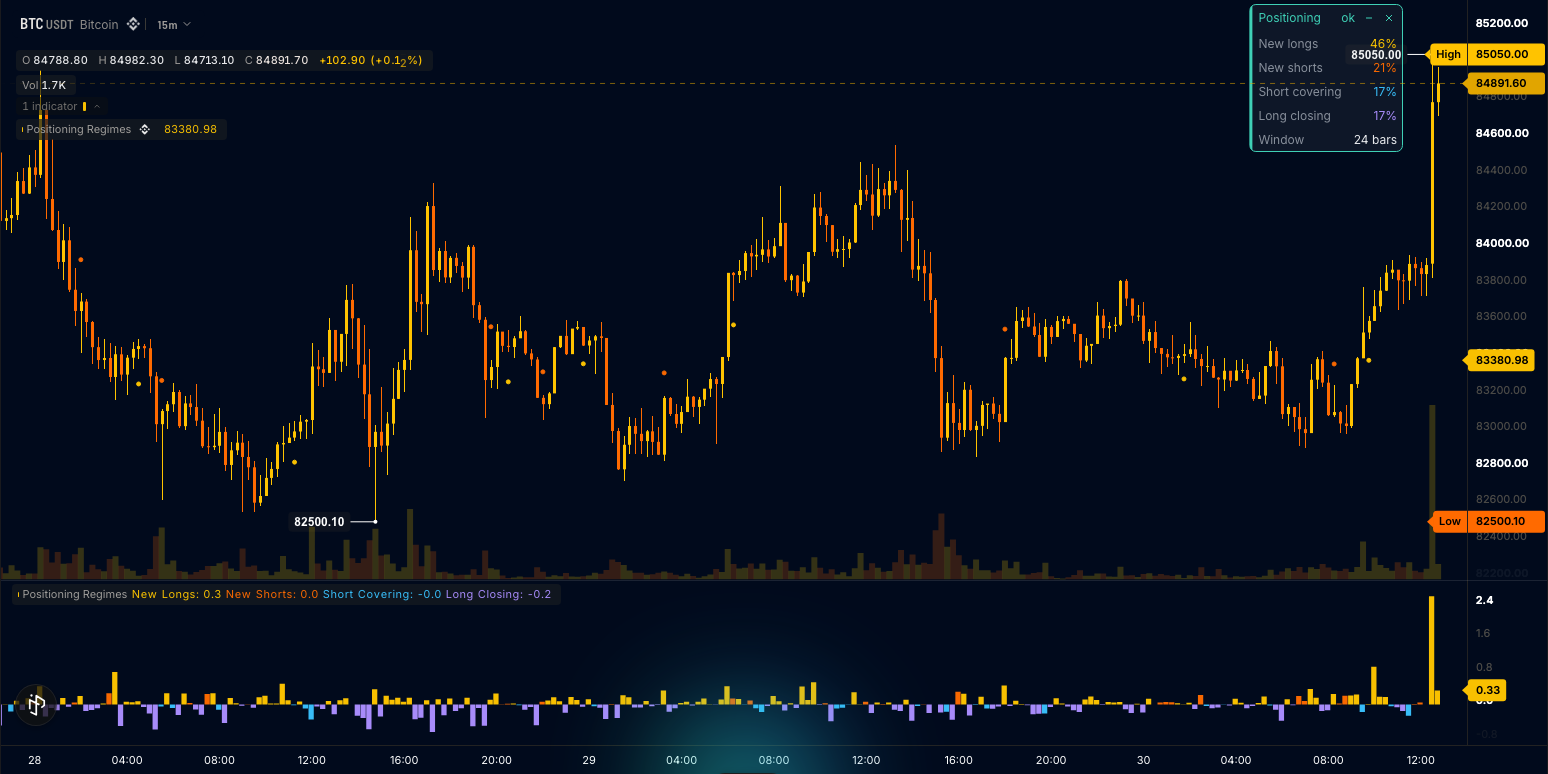Click 'New Longs: 0.3' in the lower legend

click(176, 594)
